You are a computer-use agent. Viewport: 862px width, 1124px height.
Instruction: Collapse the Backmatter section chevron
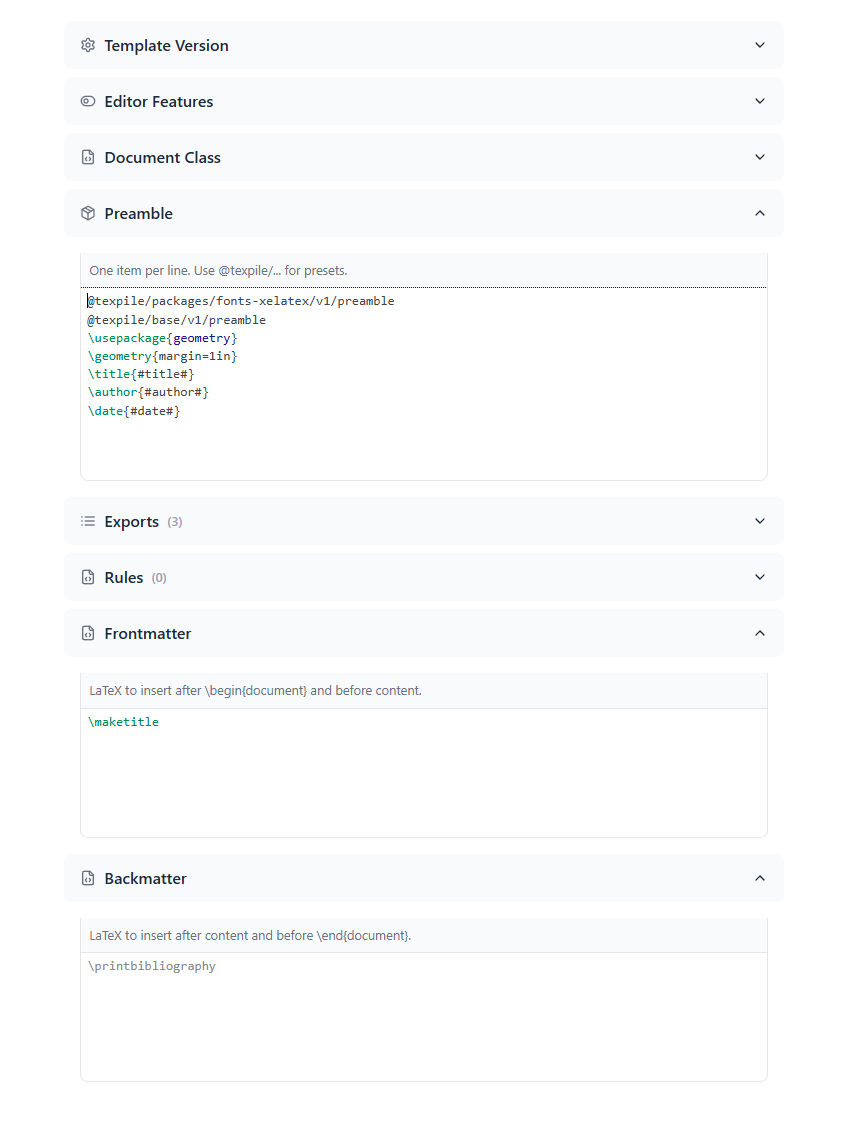coord(760,878)
